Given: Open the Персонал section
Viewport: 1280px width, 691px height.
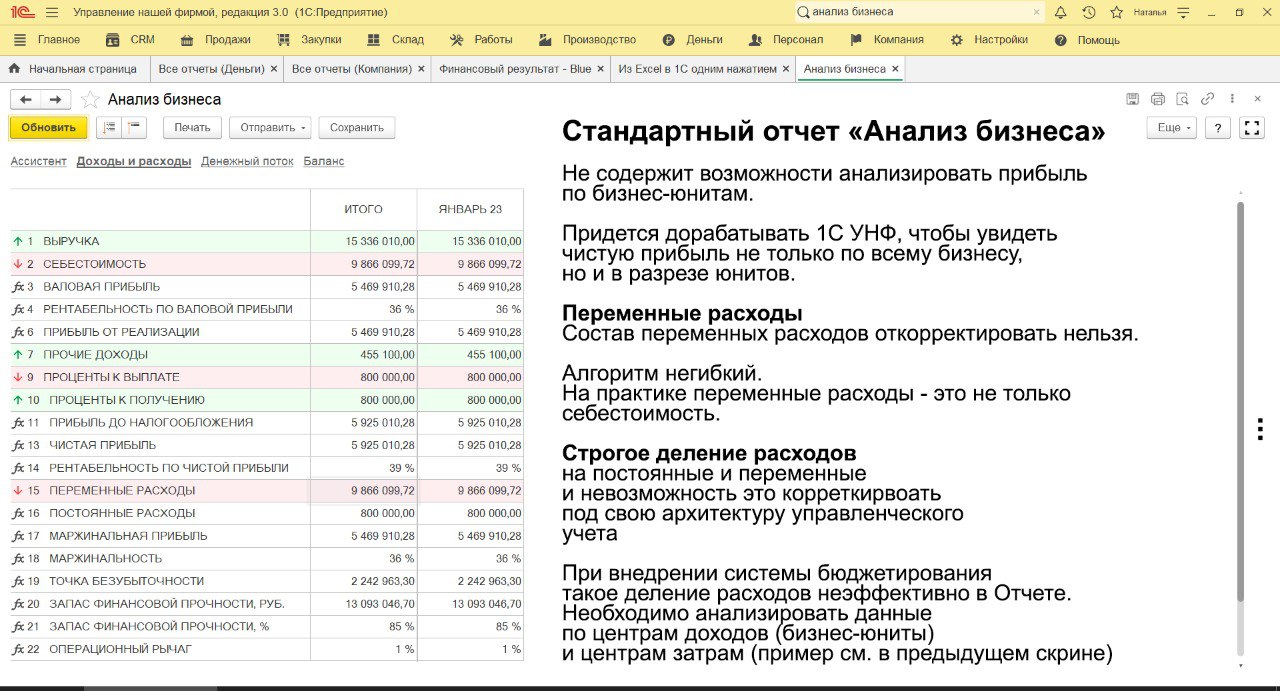Looking at the screenshot, I should [x=786, y=40].
